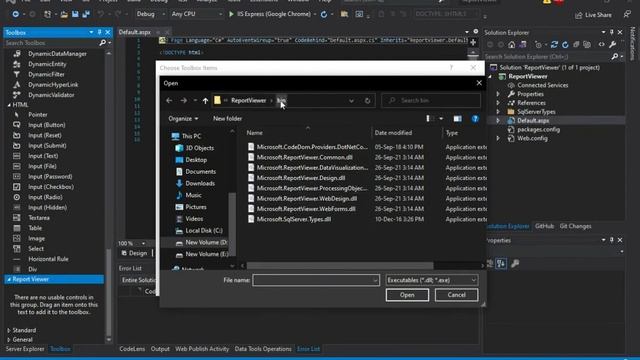Go back in the Open dialog
Screen dimensions: 640x360
[169, 100]
